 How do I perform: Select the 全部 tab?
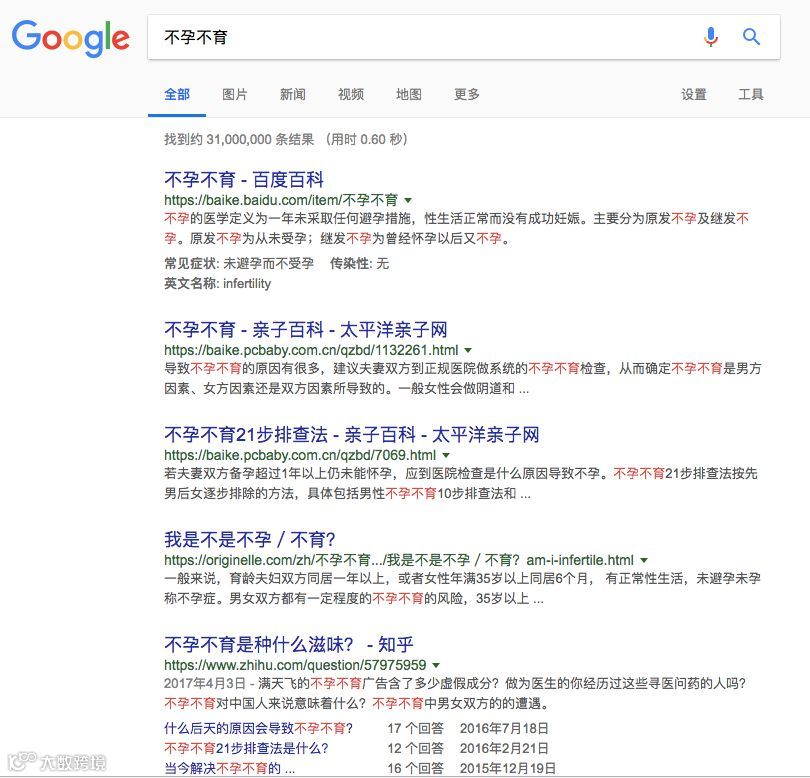177,95
